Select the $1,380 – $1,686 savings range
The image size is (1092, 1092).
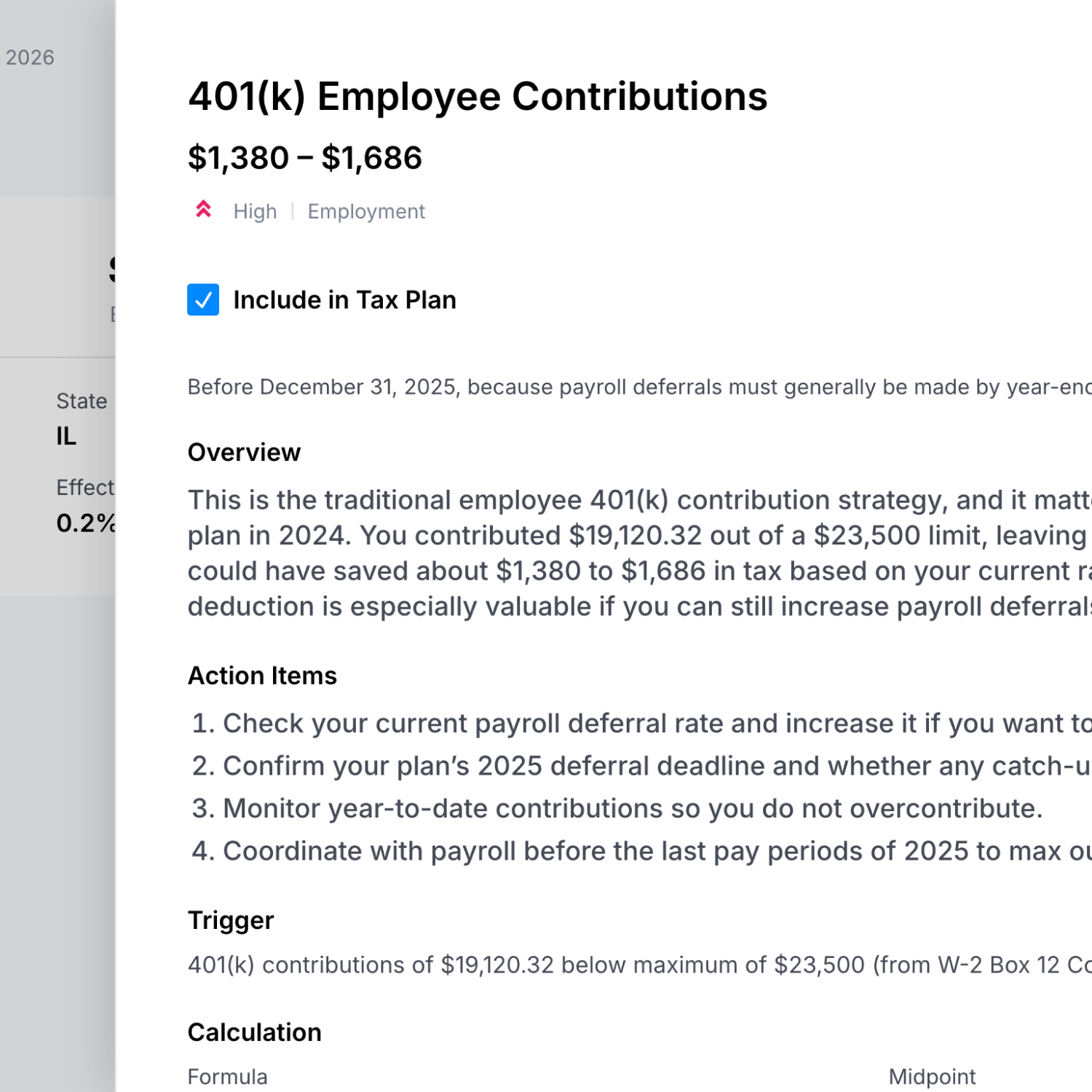[305, 158]
